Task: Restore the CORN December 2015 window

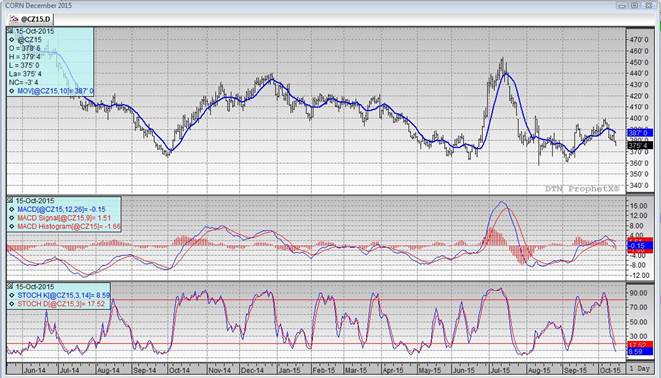Action: point(635,5)
